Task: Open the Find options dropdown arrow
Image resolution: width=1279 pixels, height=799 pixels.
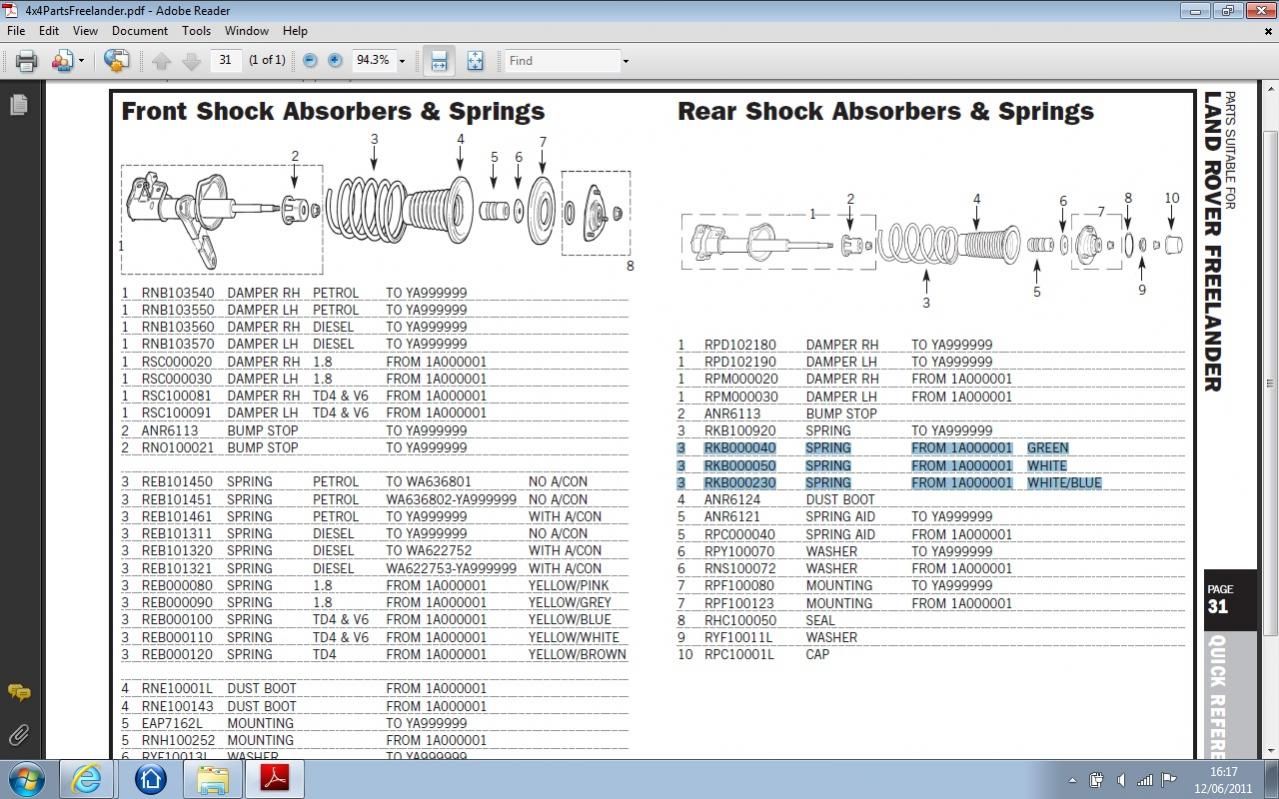Action: [x=626, y=61]
